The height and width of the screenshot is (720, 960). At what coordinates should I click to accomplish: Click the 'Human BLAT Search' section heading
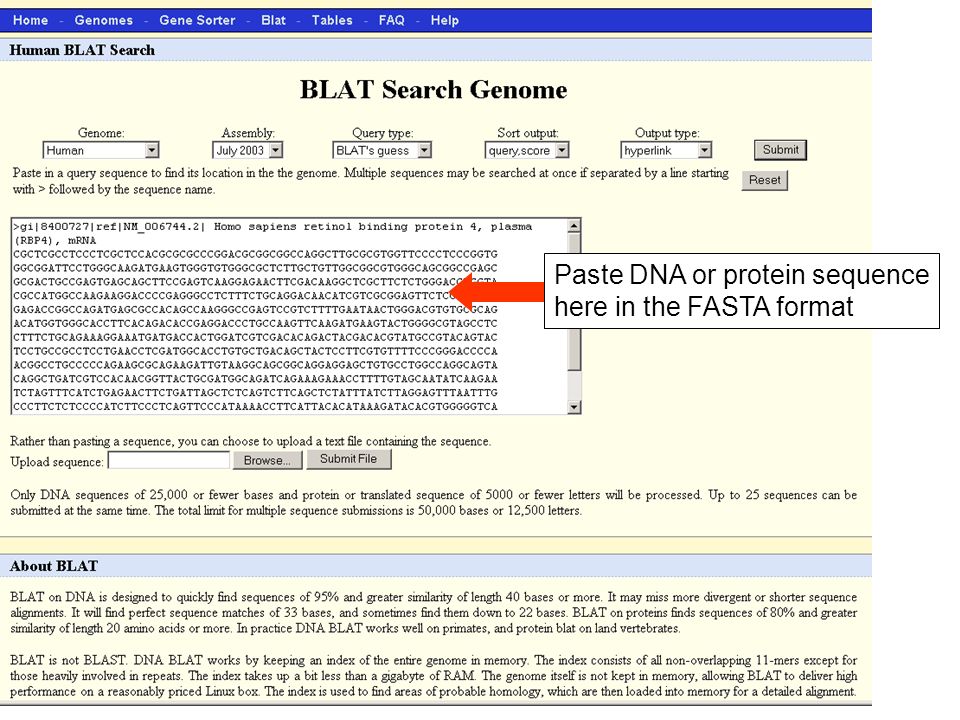click(x=82, y=50)
